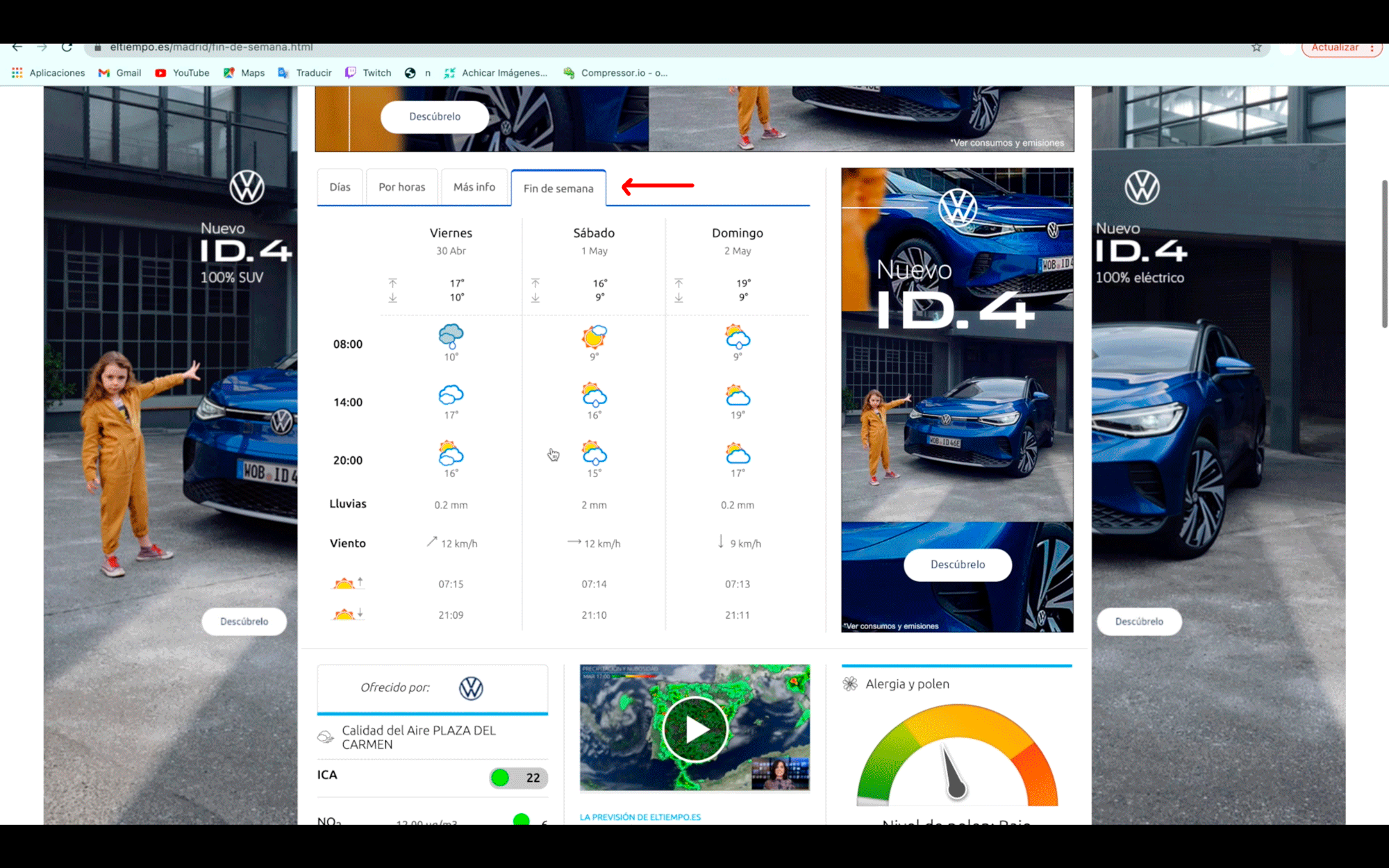Screen dimensions: 1389x868
Task: Enable pollen level visibility toggle
Action: tap(851, 683)
